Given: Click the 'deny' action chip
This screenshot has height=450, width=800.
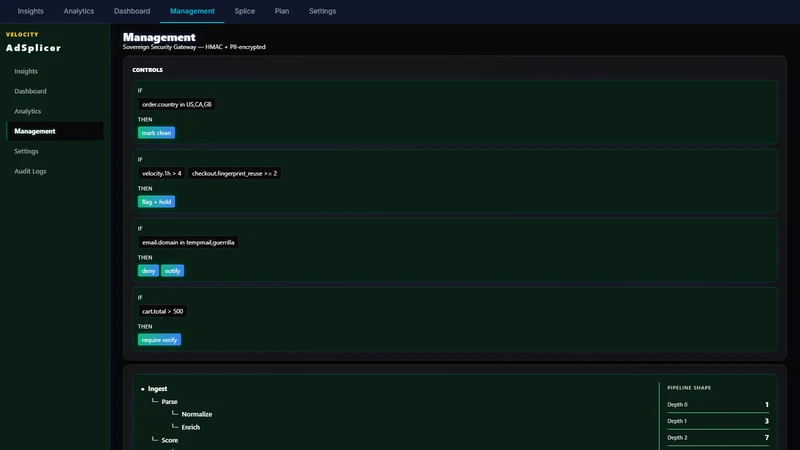Looking at the screenshot, I should (148, 271).
